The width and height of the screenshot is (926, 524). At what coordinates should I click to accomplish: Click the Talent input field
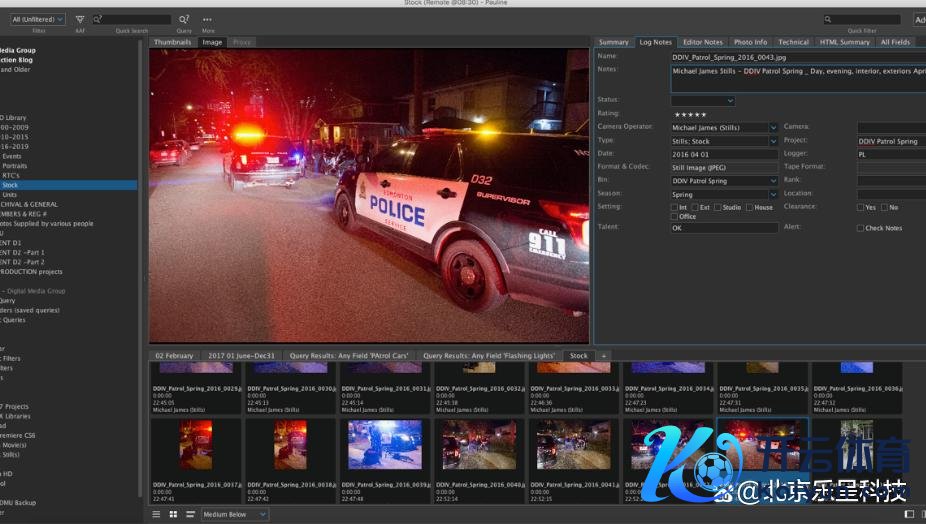pos(724,228)
